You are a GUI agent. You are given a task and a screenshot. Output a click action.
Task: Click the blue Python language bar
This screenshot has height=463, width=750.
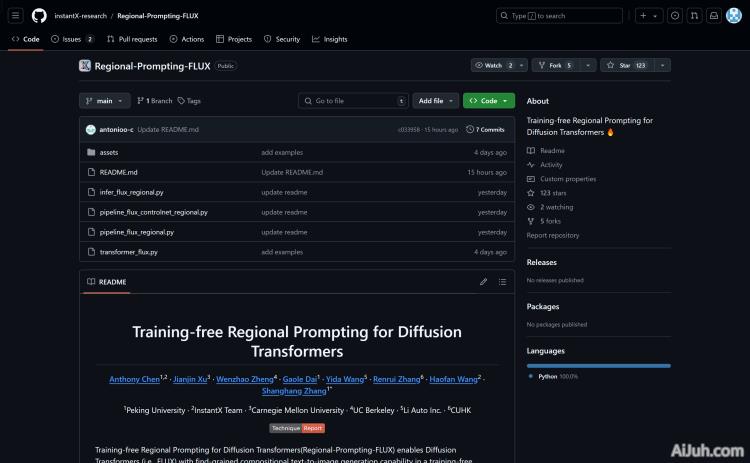click(598, 366)
